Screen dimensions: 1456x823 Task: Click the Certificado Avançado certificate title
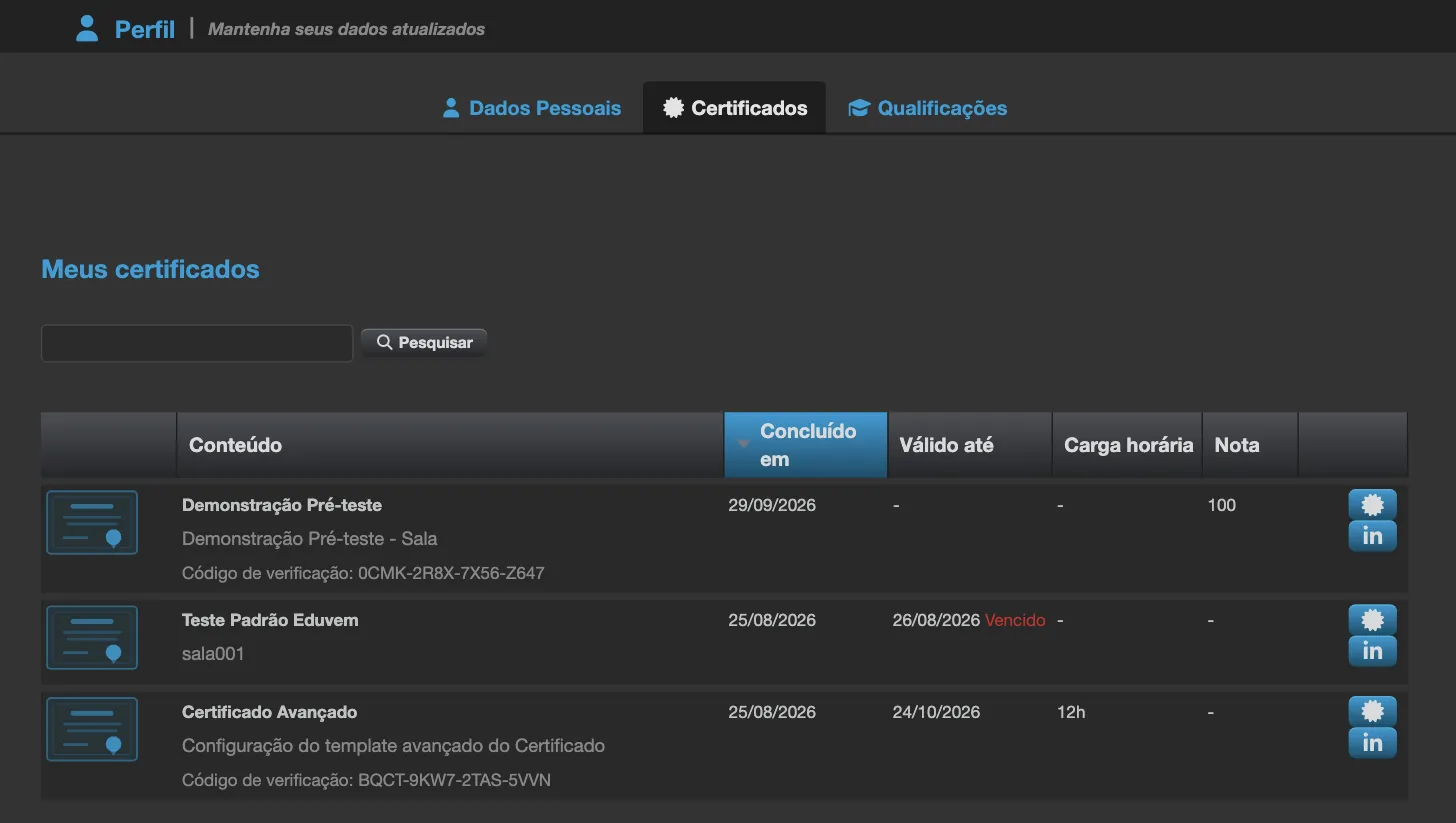tap(270, 712)
